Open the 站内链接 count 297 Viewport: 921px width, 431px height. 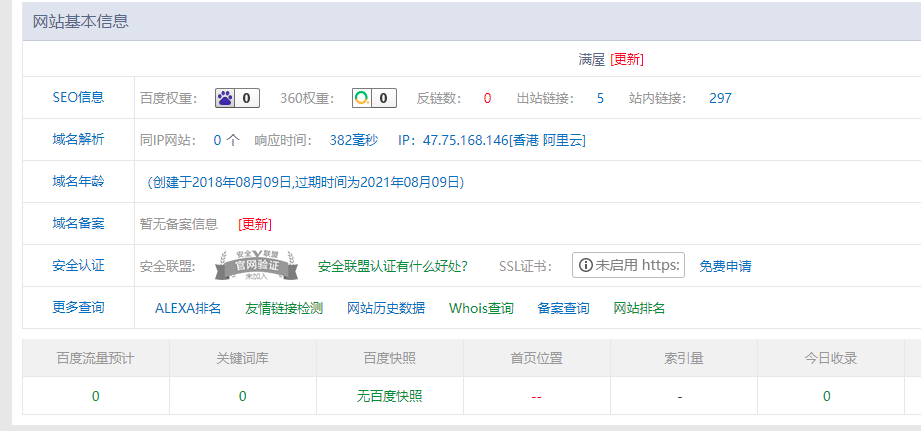point(721,98)
